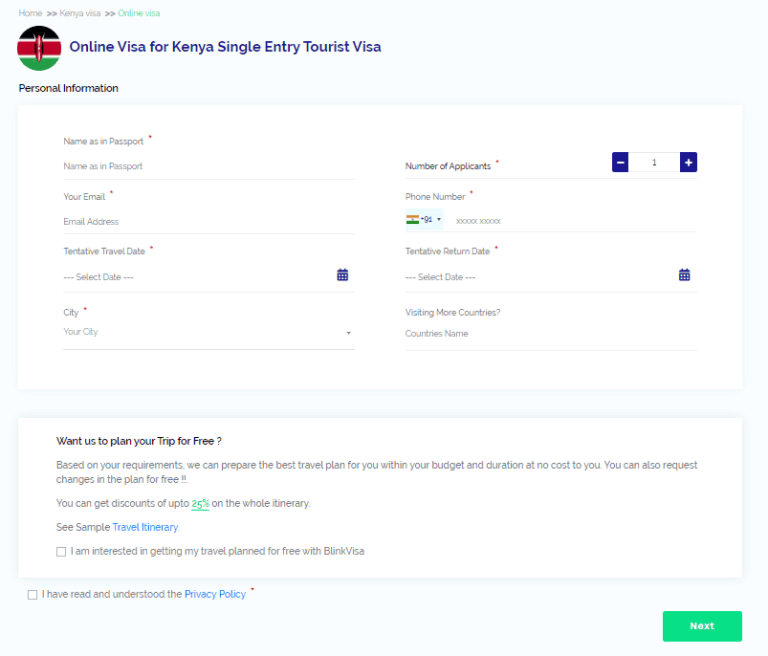Image resolution: width=768 pixels, height=656 pixels.
Task: Open Tentative Travel Date calendar icon
Action: 342,275
